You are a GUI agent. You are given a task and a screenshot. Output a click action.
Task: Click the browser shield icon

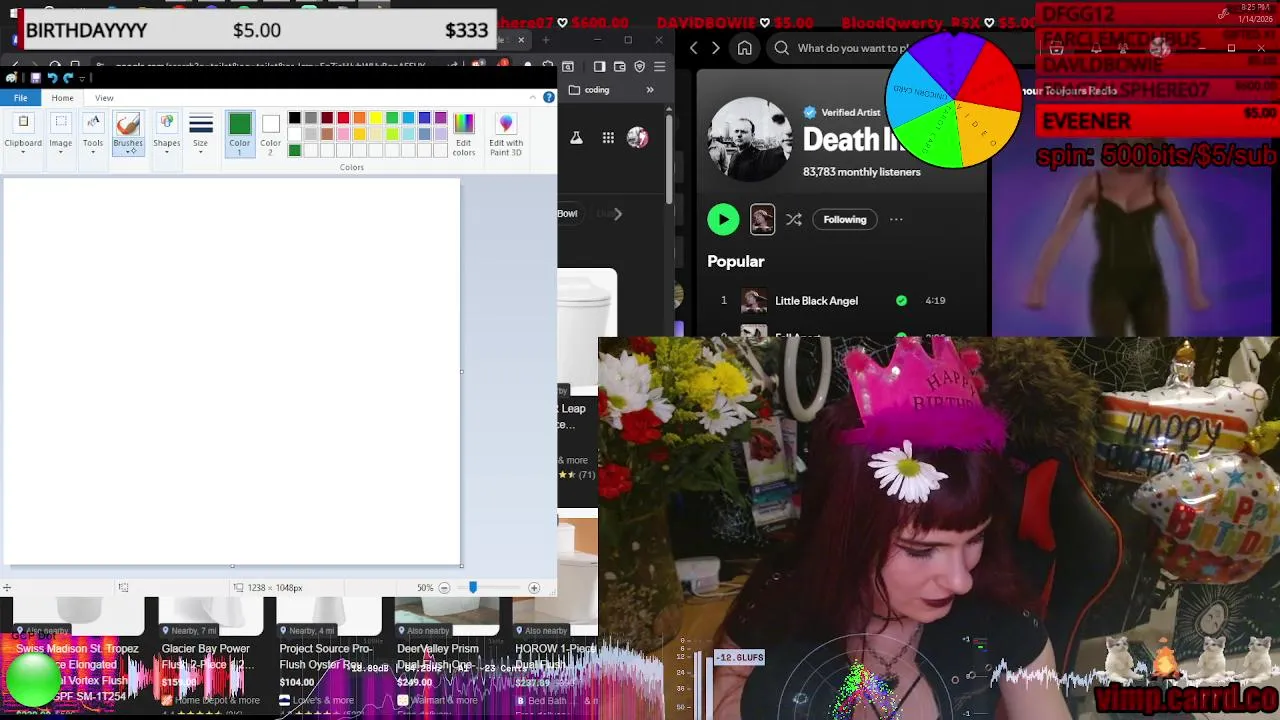tap(640, 67)
